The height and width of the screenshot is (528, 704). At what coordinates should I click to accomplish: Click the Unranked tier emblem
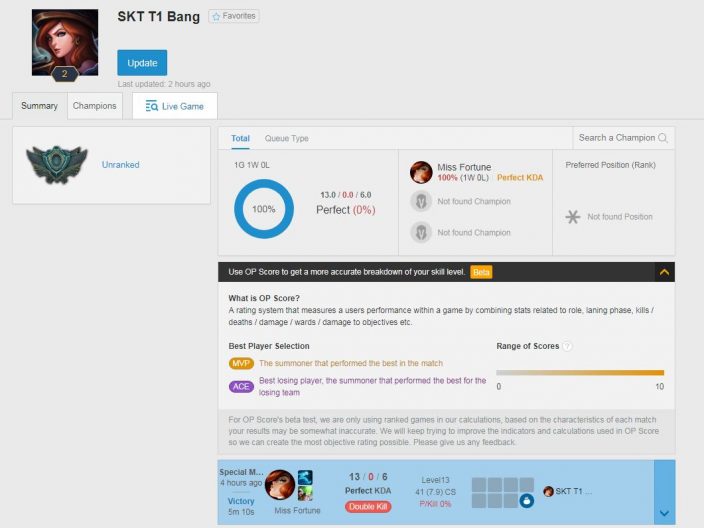57,164
